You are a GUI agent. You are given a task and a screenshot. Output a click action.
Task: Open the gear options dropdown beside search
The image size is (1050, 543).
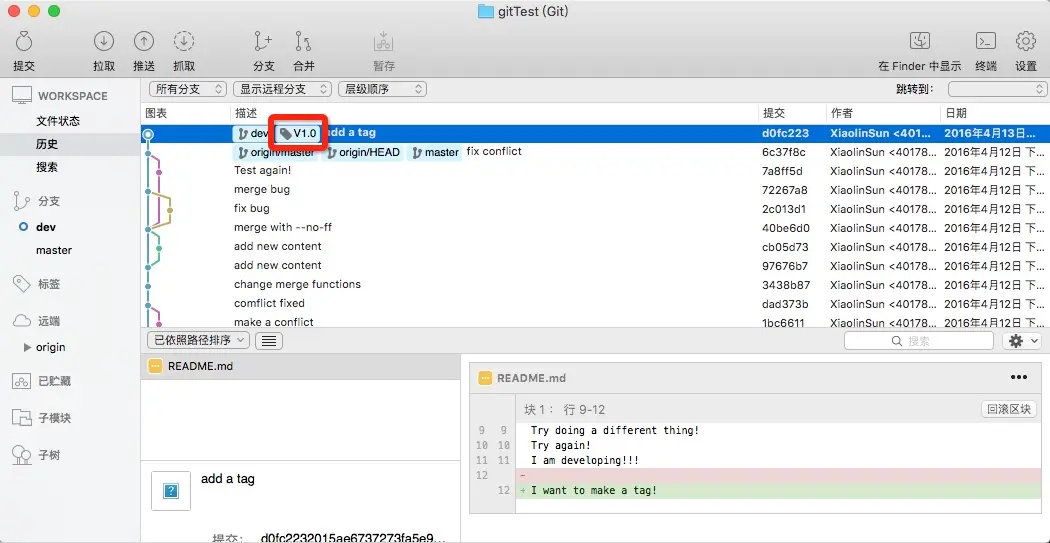1021,341
